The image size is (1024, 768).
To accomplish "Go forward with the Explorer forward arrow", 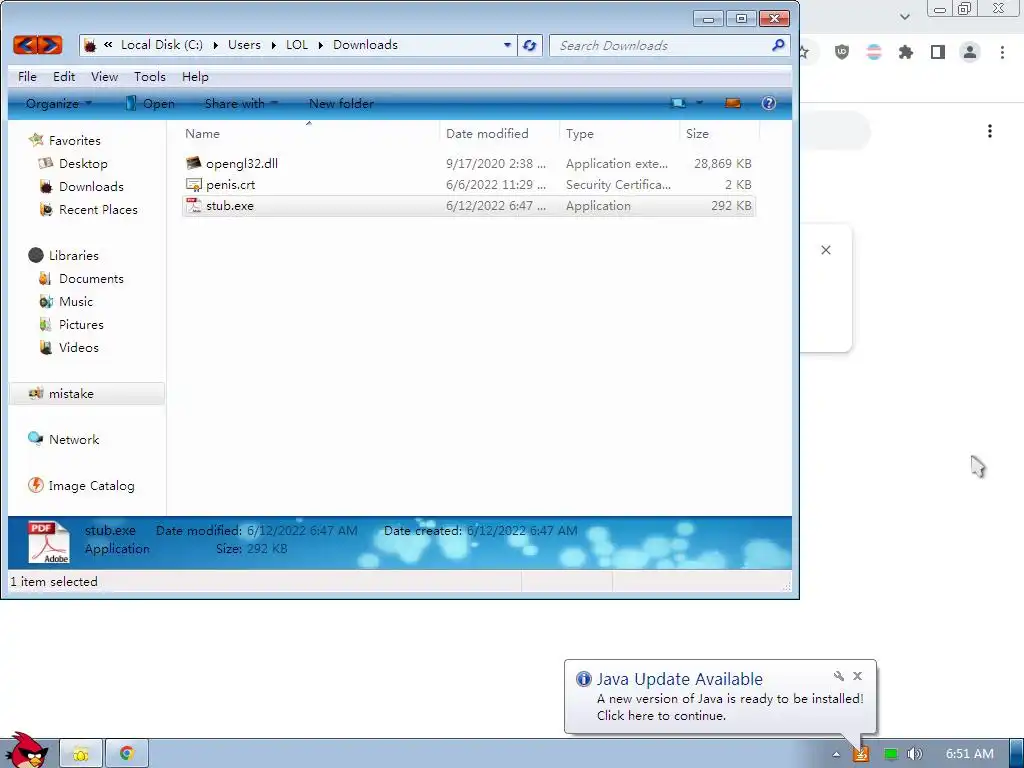I will click(50, 45).
